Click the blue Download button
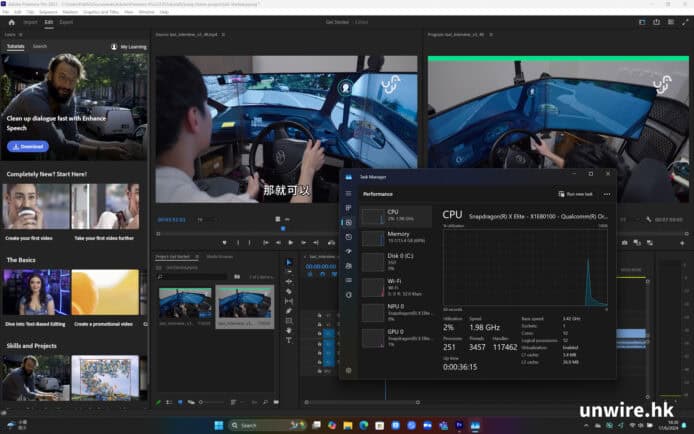This screenshot has width=694, height=434. (x=28, y=146)
